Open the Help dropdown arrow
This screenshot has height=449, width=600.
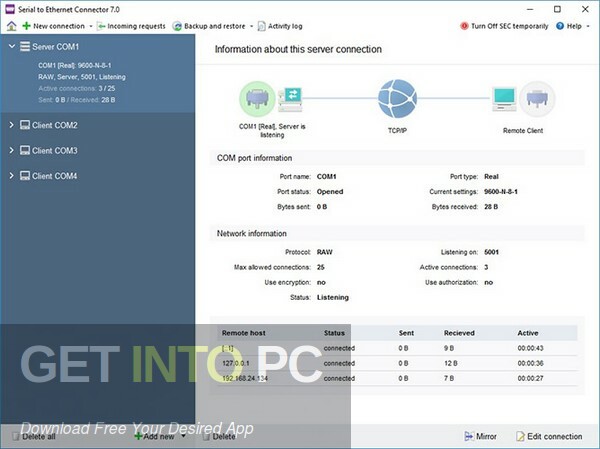(588, 26)
